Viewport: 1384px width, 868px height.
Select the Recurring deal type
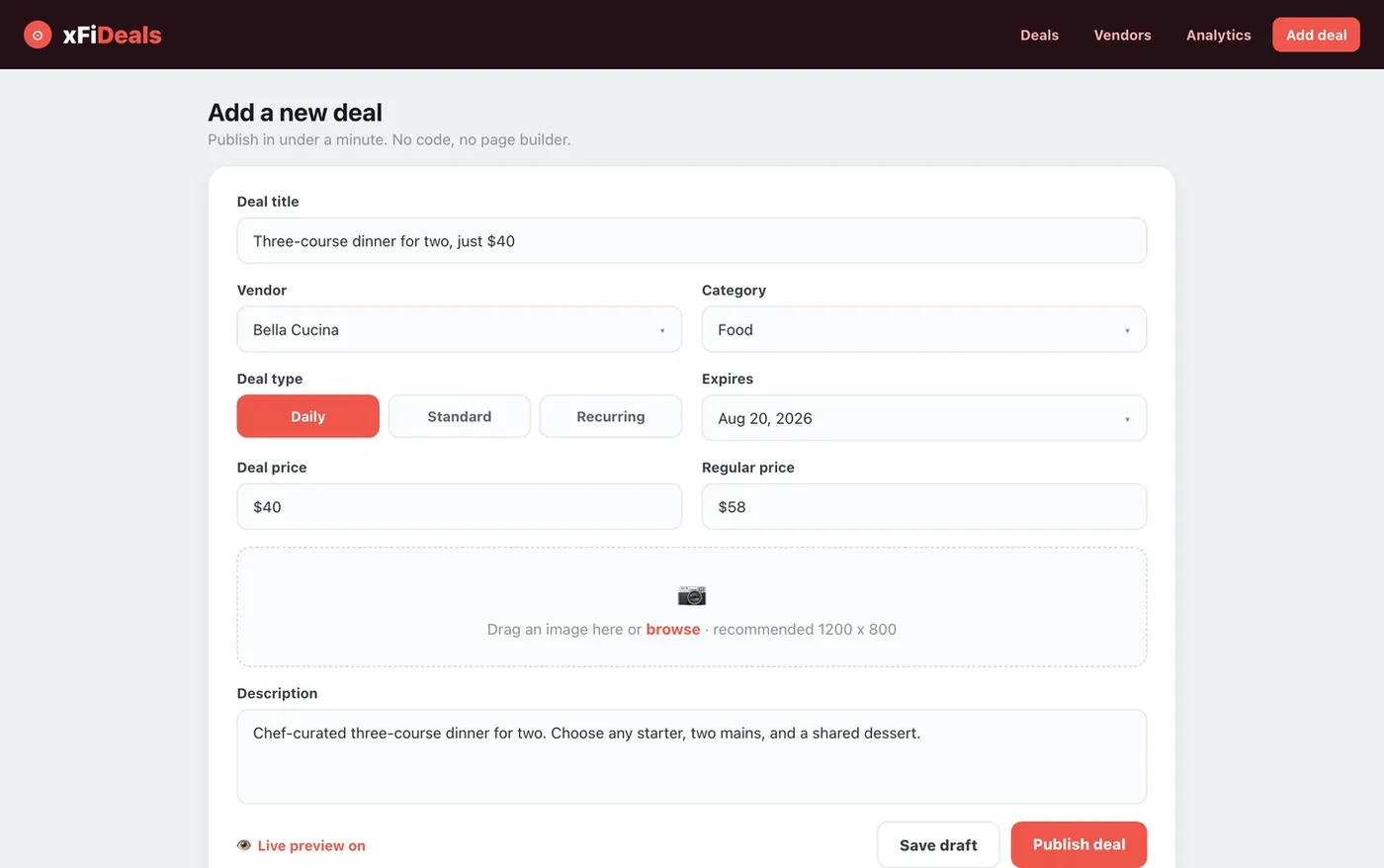pos(611,416)
